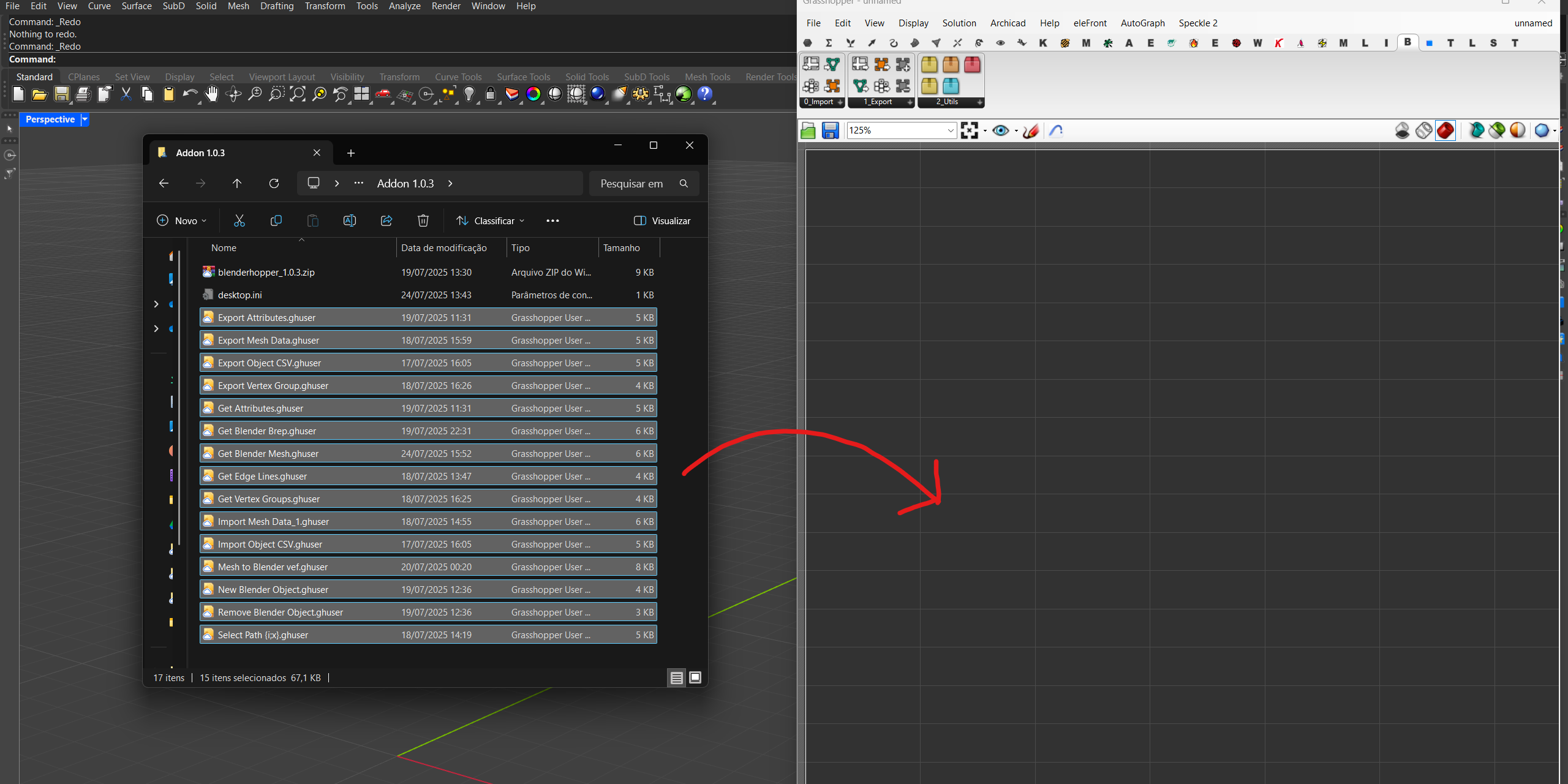
Task: Switch to Mesh Tools toolbar tab in Rhino
Action: 707,77
